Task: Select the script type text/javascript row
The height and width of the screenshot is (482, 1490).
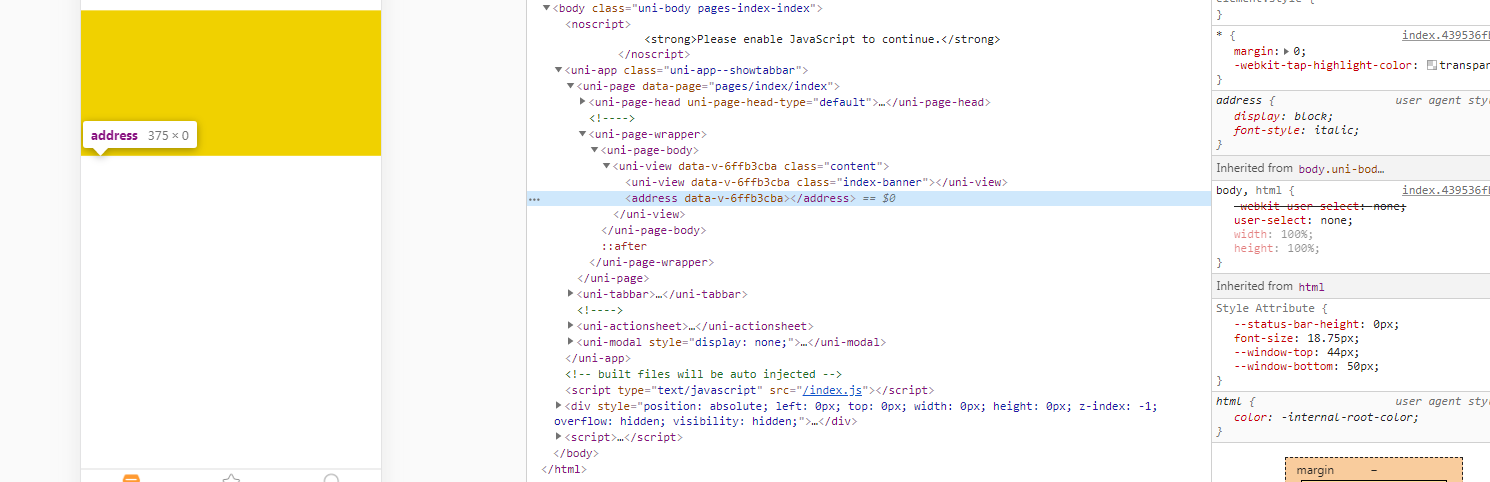Action: click(750, 390)
